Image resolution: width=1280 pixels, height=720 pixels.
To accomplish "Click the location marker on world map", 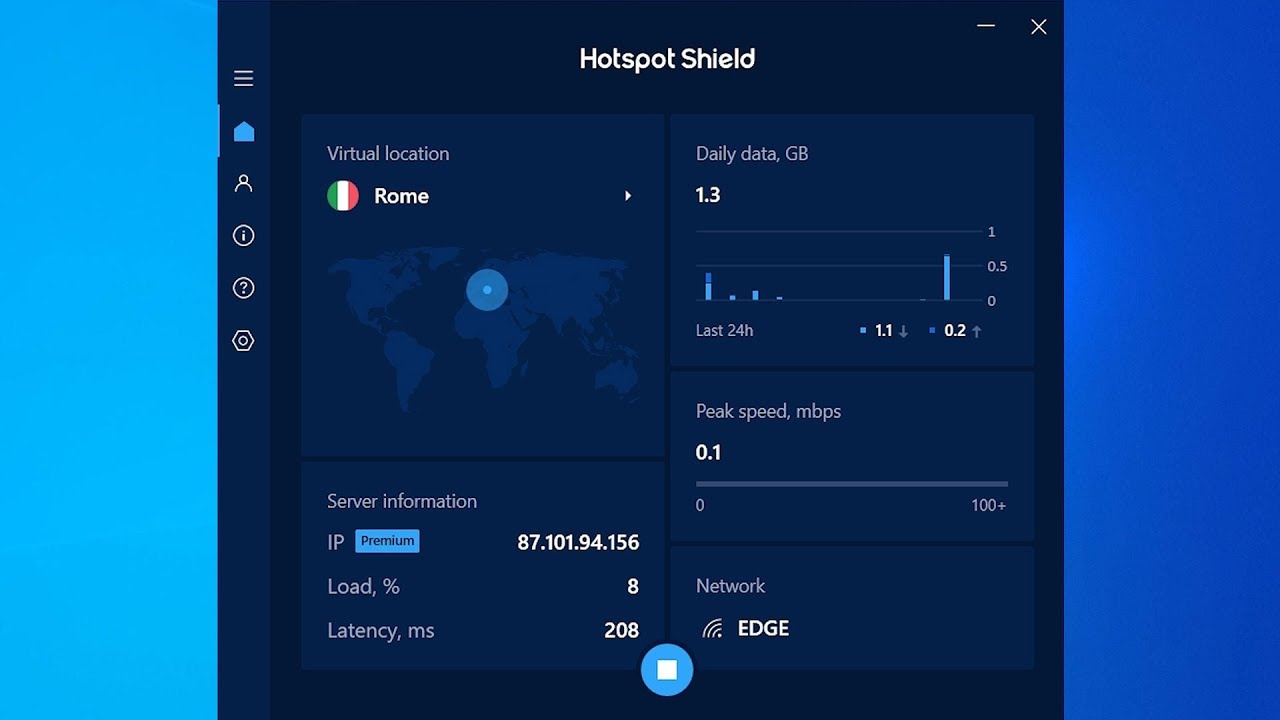I will click(487, 290).
